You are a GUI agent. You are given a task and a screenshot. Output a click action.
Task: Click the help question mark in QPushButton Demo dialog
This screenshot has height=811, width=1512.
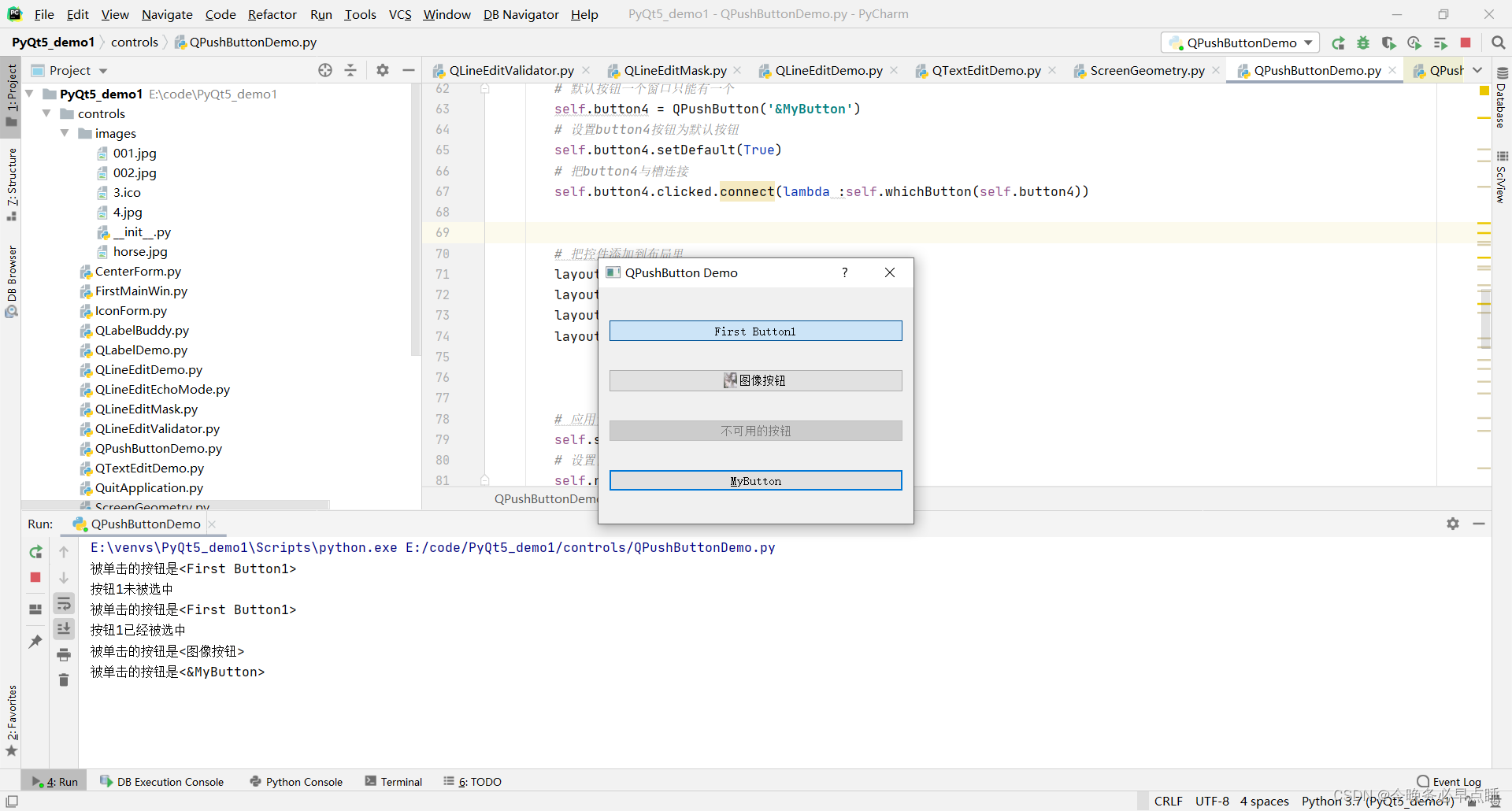coord(845,272)
